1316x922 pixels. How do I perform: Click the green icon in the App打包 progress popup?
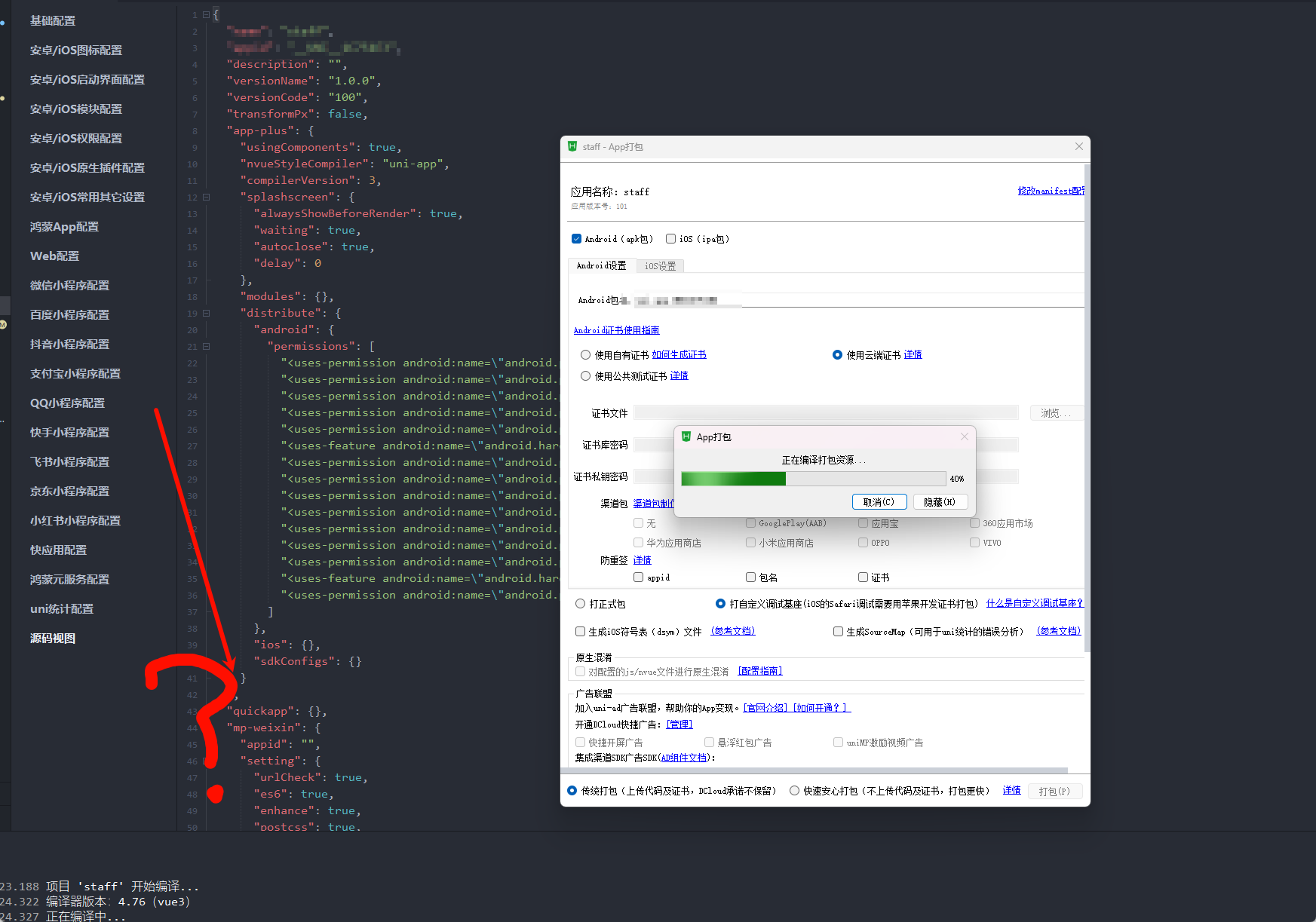(x=686, y=436)
